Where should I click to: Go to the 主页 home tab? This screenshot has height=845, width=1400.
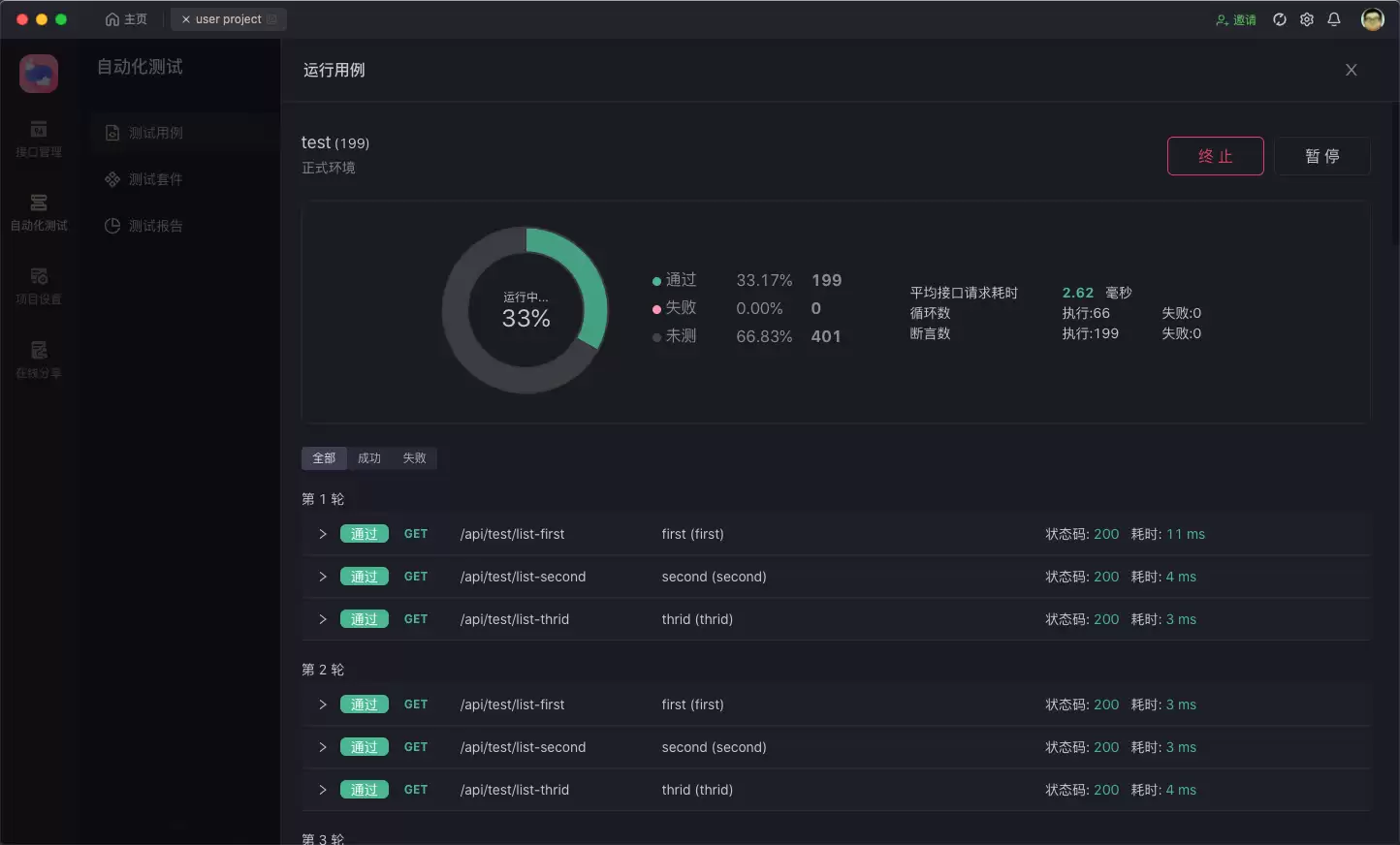pos(126,19)
